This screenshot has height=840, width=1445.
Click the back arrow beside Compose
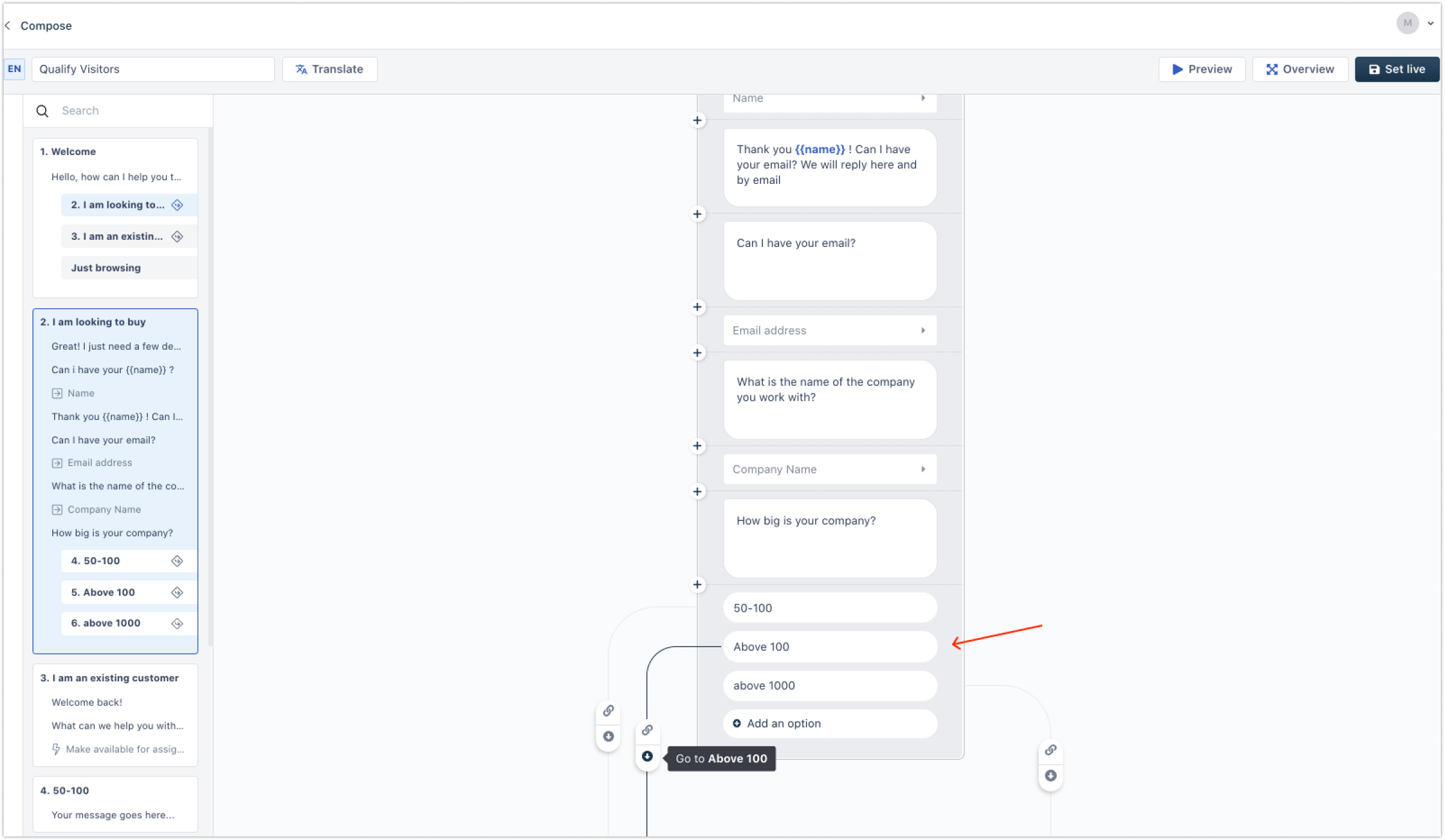tap(8, 26)
